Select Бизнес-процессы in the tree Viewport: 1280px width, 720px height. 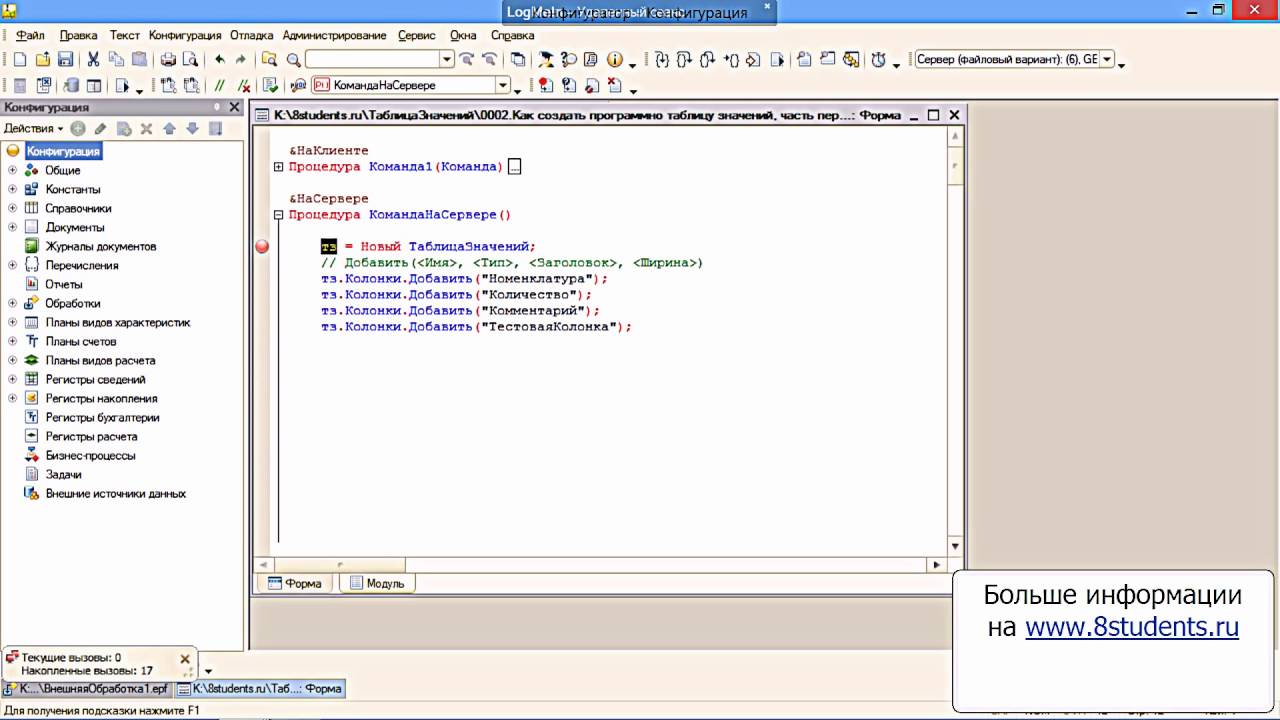90,455
